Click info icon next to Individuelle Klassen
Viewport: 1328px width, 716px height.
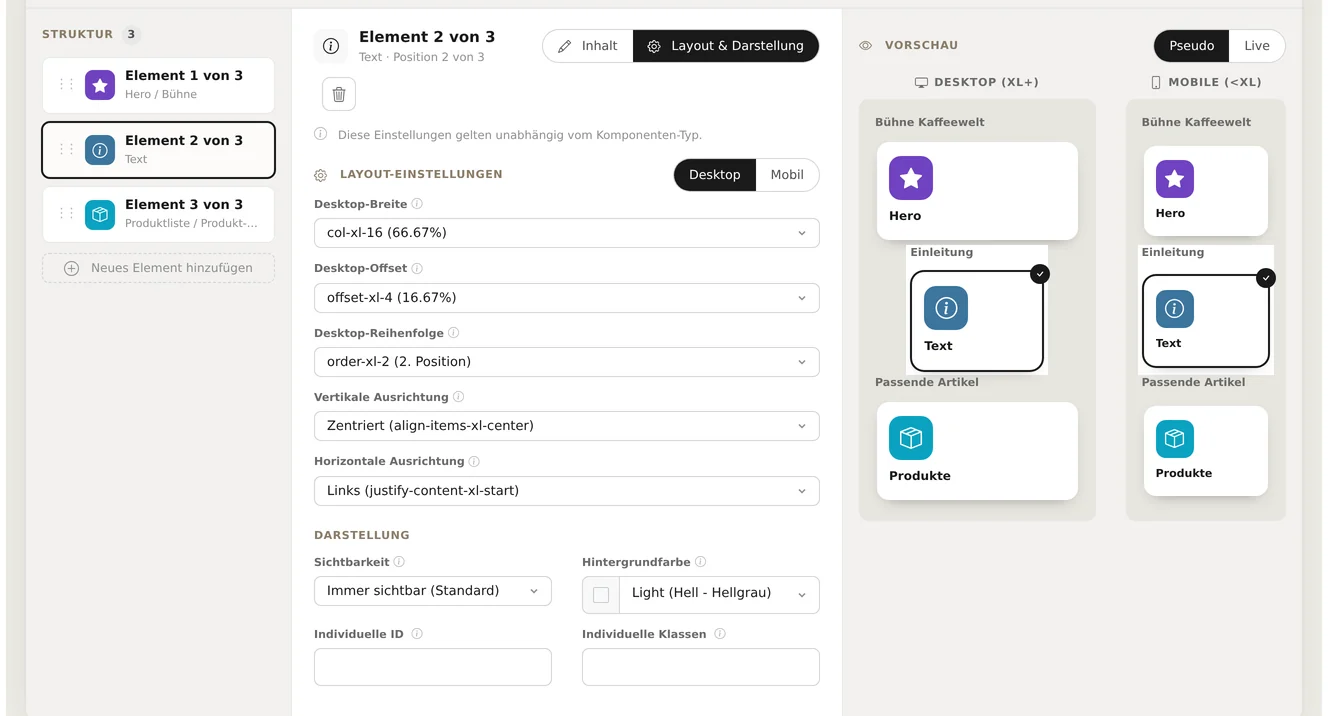[720, 634]
